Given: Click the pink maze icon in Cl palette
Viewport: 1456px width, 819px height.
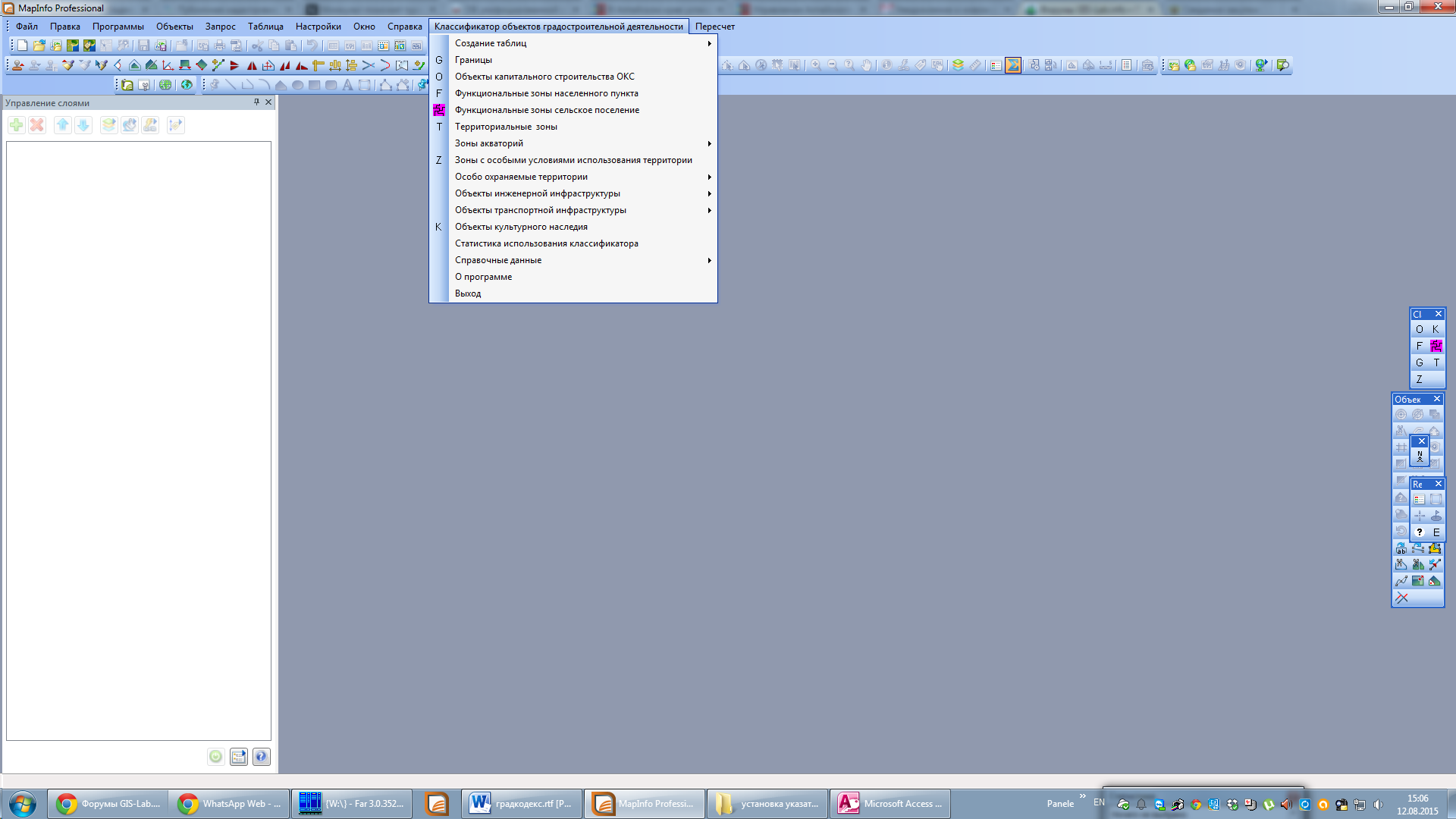Looking at the screenshot, I should pyautogui.click(x=1436, y=346).
